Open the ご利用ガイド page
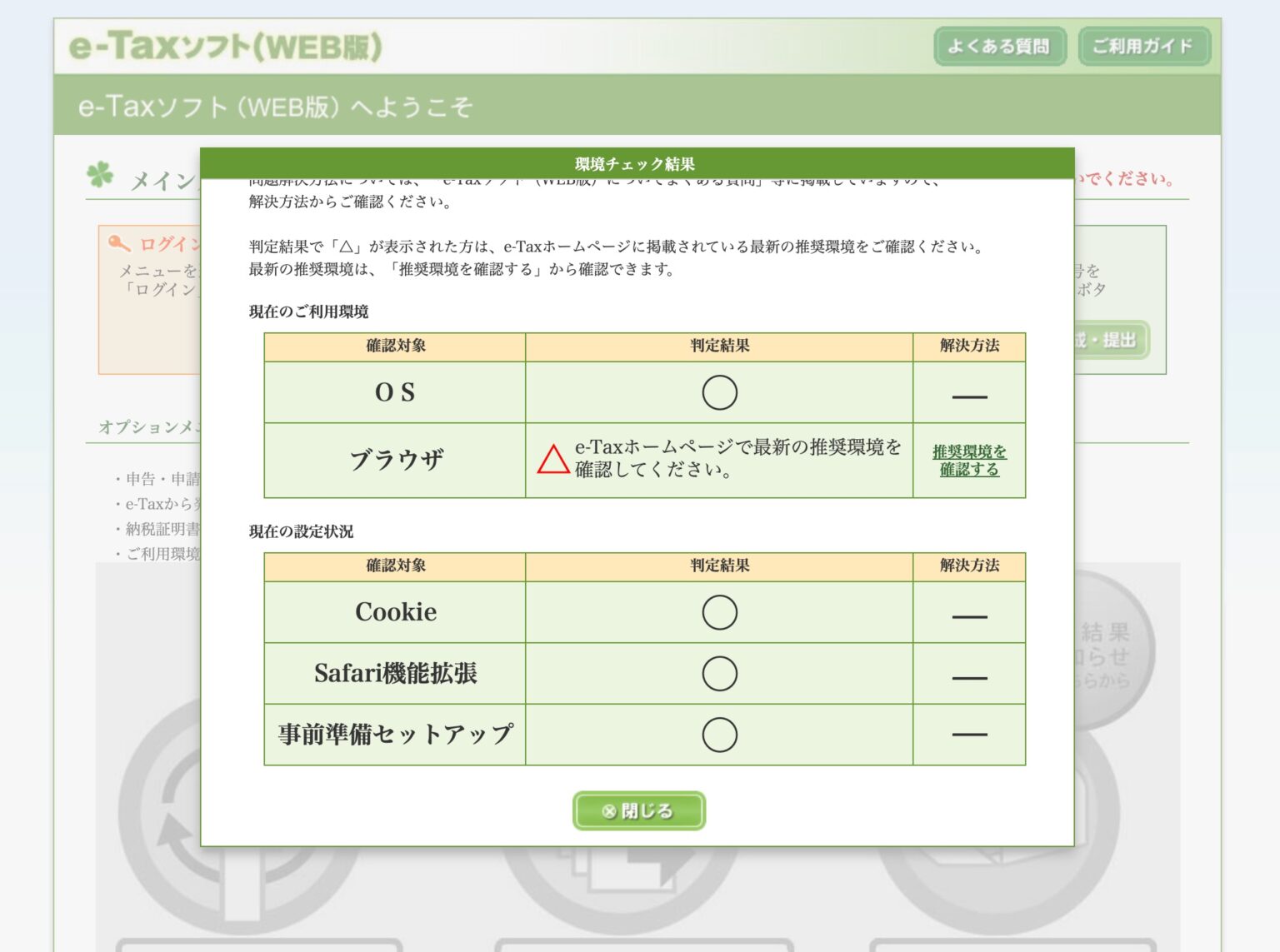 pos(1142,47)
